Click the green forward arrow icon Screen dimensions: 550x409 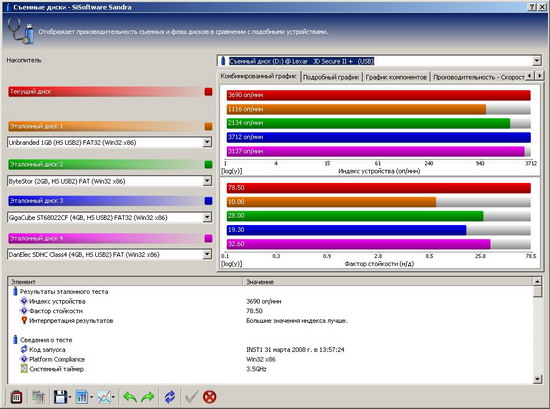coord(148,397)
